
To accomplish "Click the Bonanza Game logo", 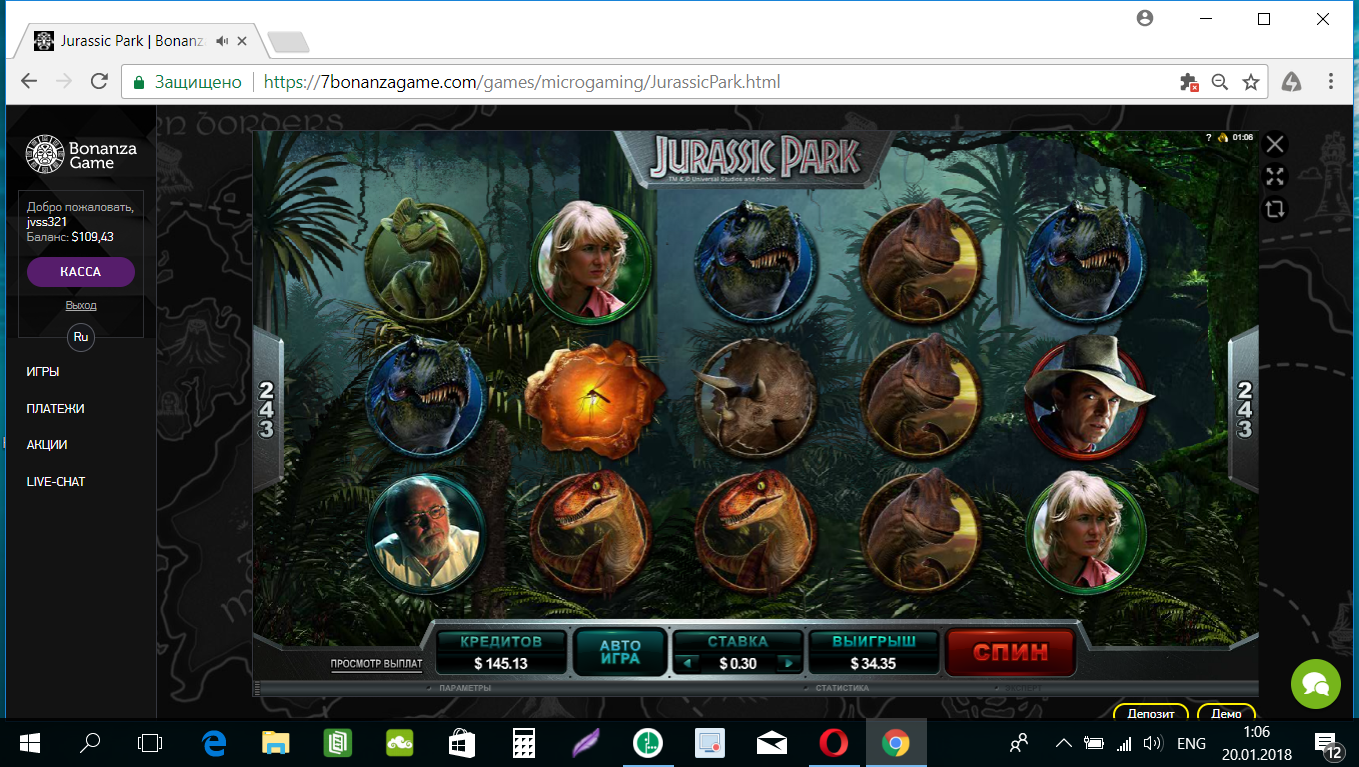I will click(x=81, y=155).
